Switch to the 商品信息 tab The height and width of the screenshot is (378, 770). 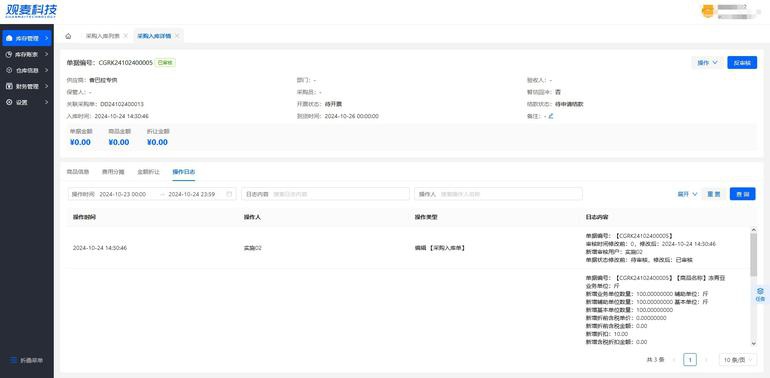pyautogui.click(x=78, y=172)
